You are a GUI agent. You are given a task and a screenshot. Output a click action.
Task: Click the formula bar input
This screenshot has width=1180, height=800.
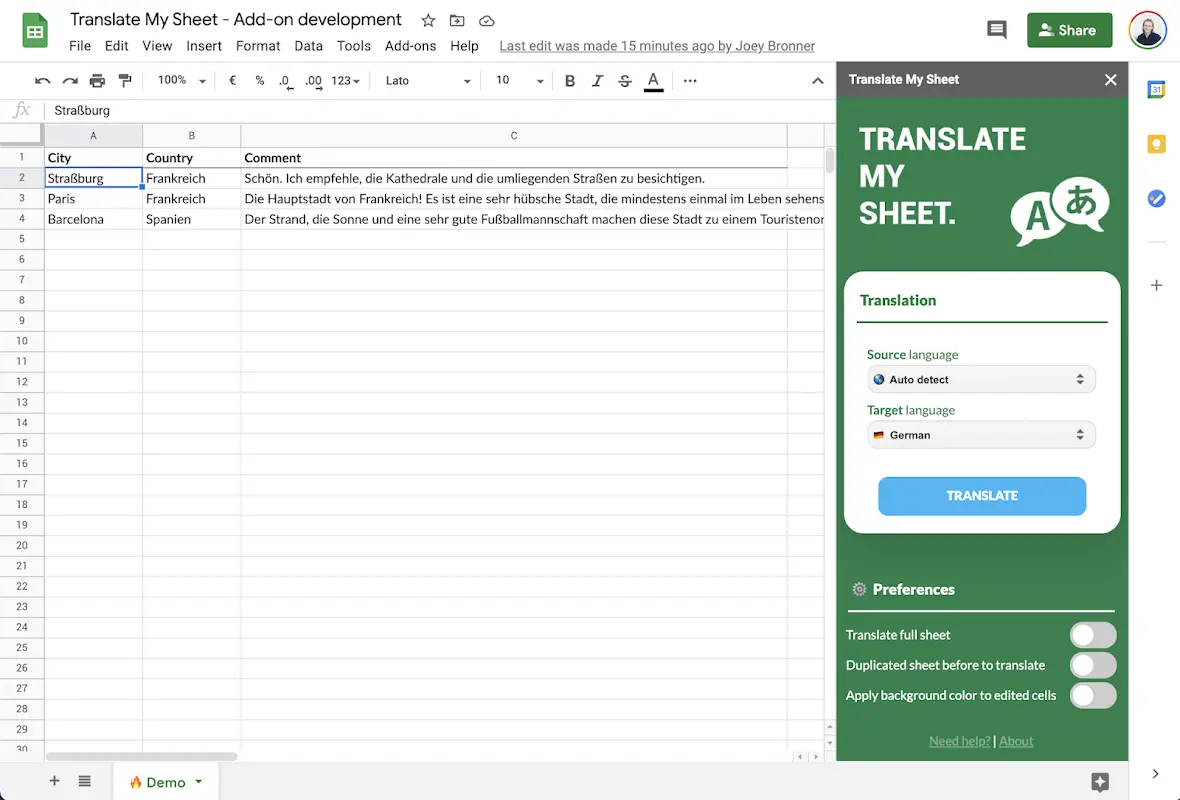440,111
